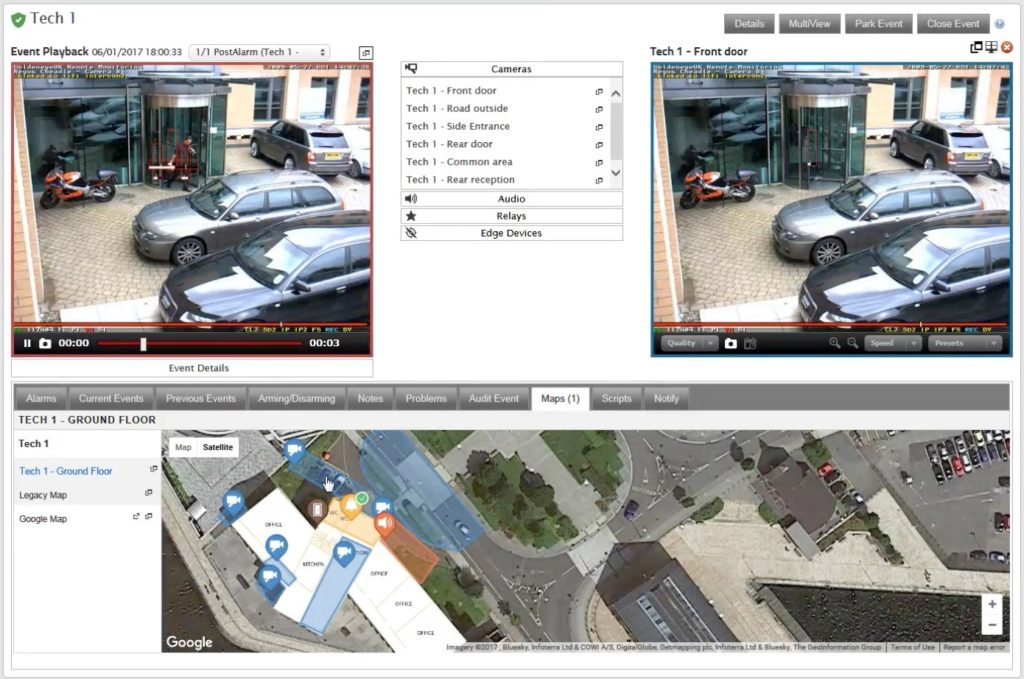Viewport: 1024px width, 679px height.
Task: Pop out the Tech 1 - Rear door camera
Action: click(599, 145)
